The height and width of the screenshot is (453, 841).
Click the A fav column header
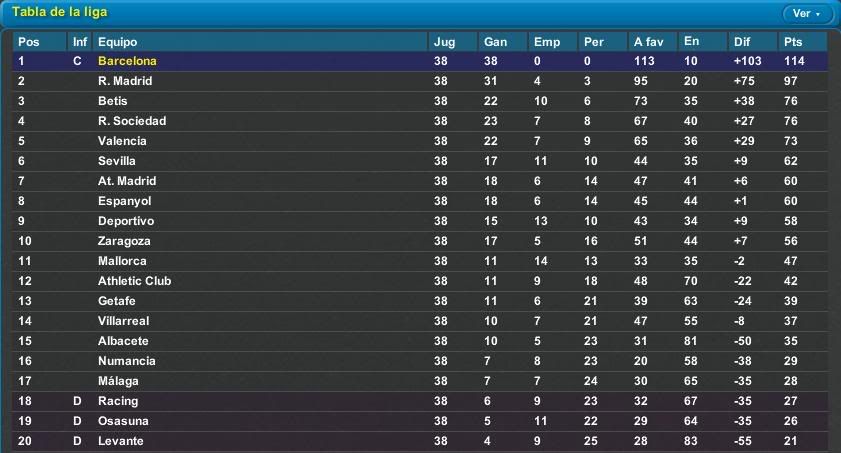click(648, 42)
